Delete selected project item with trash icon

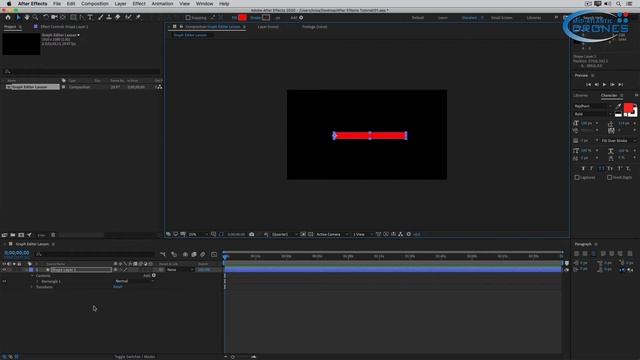53,235
